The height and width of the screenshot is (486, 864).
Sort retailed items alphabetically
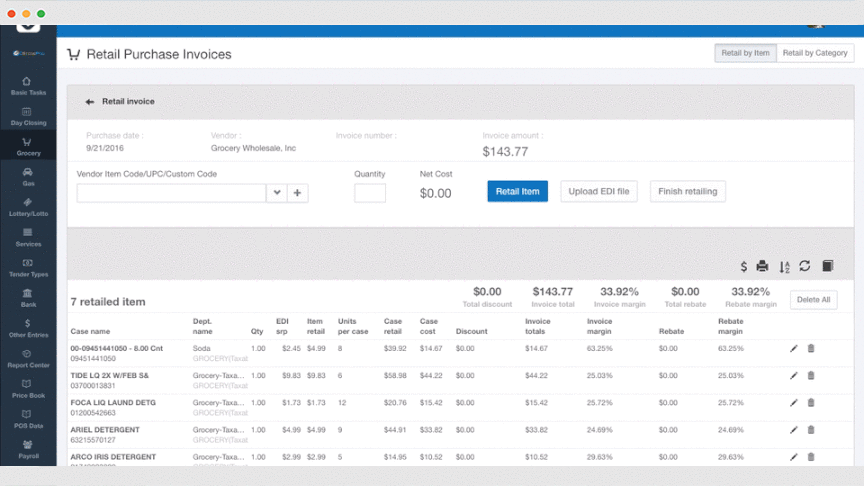click(x=784, y=267)
